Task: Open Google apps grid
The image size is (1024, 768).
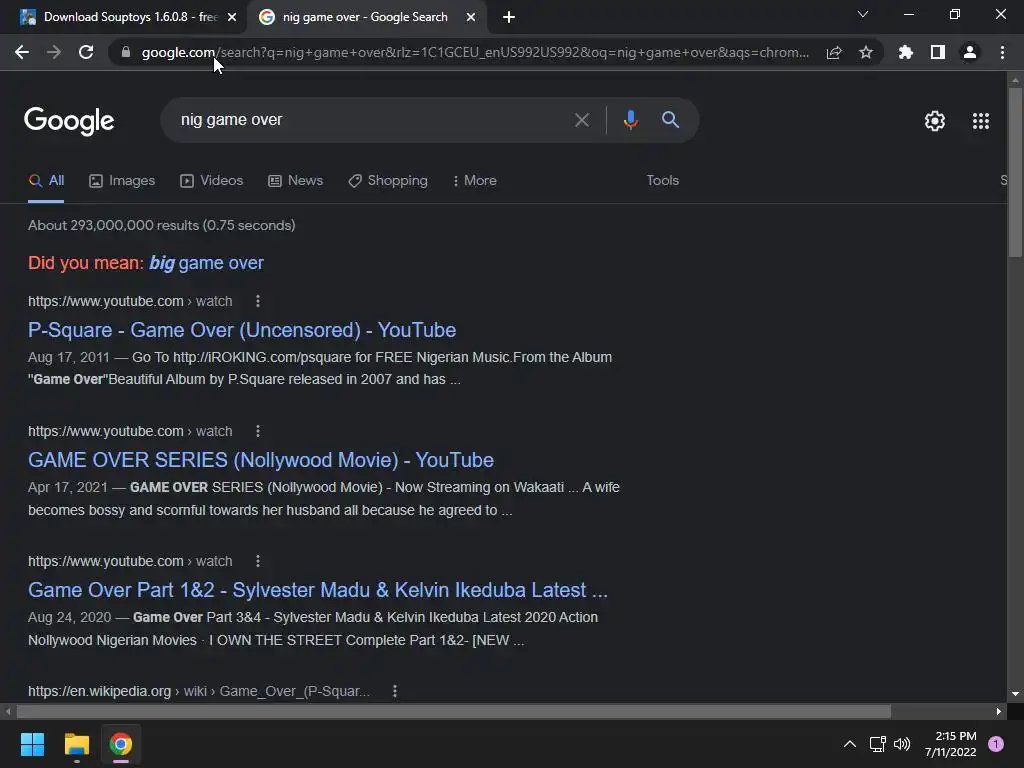Action: tap(981, 121)
